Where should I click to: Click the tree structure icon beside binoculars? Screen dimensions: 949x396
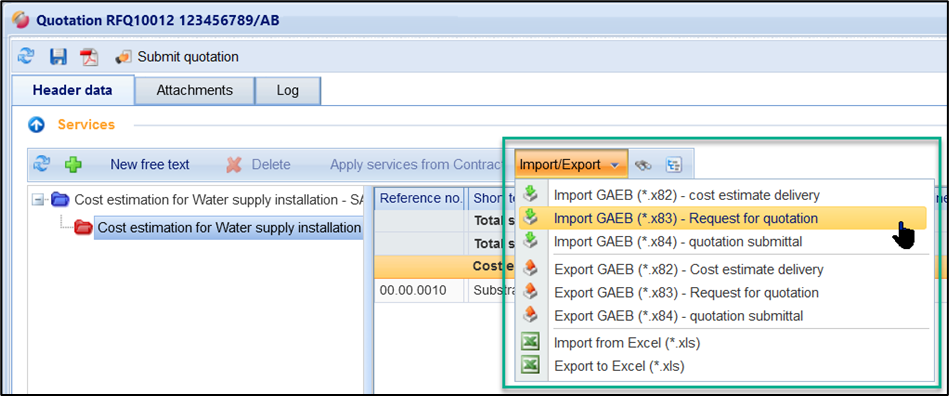pos(673,164)
